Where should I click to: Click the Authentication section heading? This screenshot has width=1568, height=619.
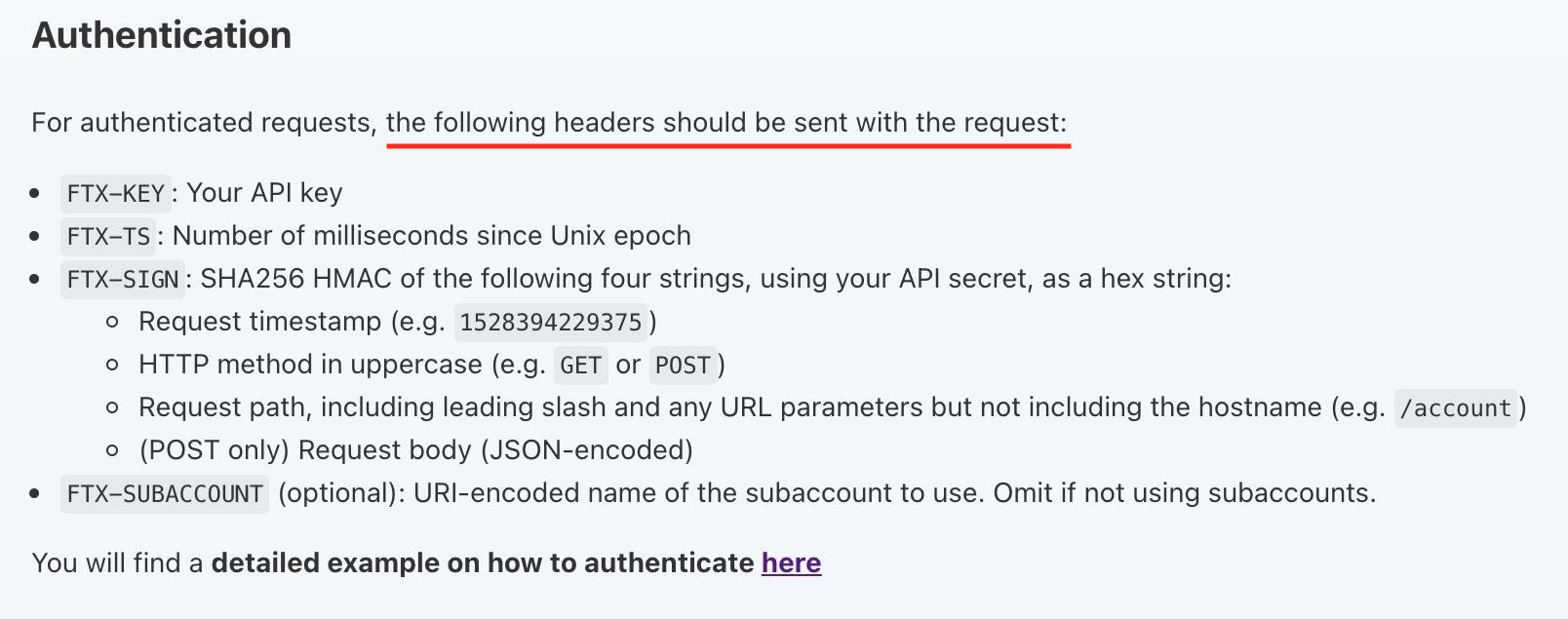tap(162, 35)
